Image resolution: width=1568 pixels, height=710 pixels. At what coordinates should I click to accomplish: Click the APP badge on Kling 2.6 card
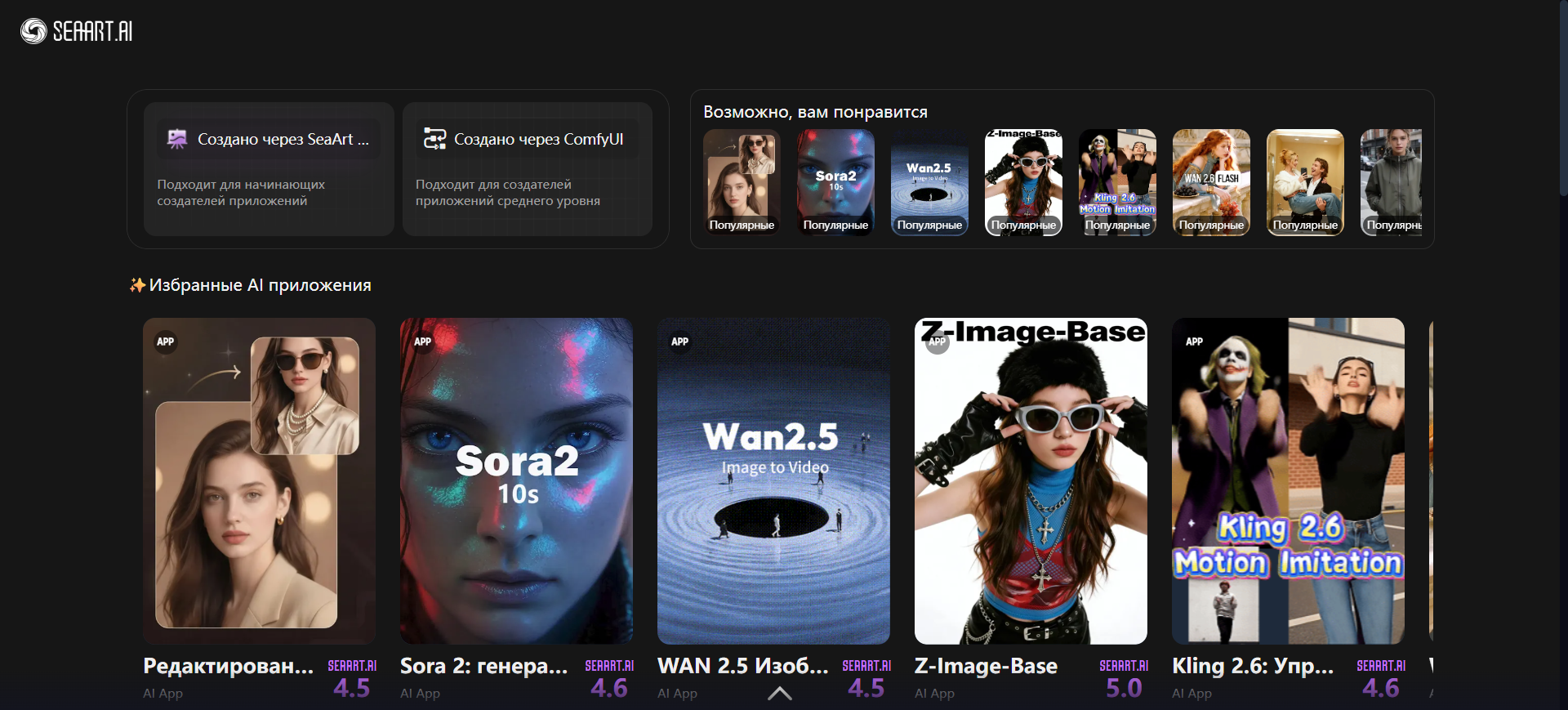(1194, 342)
